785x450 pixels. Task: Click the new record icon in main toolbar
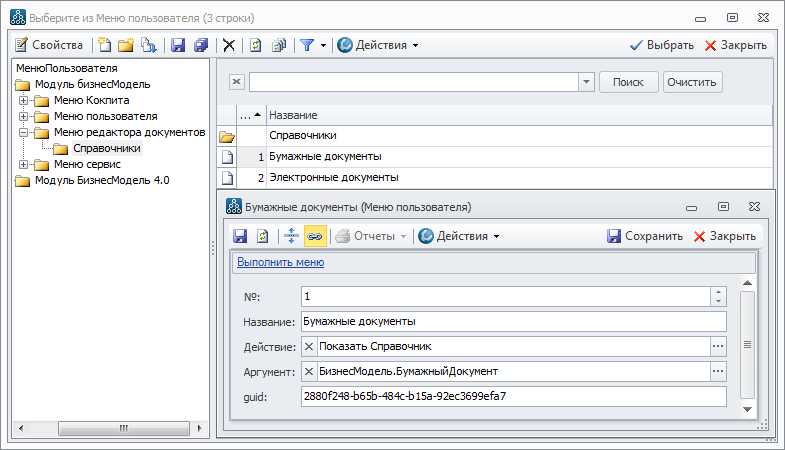[104, 45]
